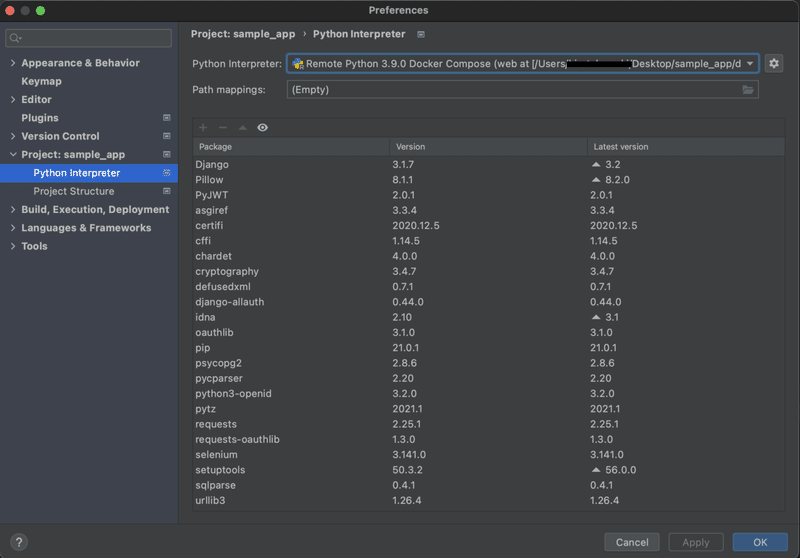The width and height of the screenshot is (800, 558).
Task: Open the Keymap settings page
Action: tap(41, 81)
